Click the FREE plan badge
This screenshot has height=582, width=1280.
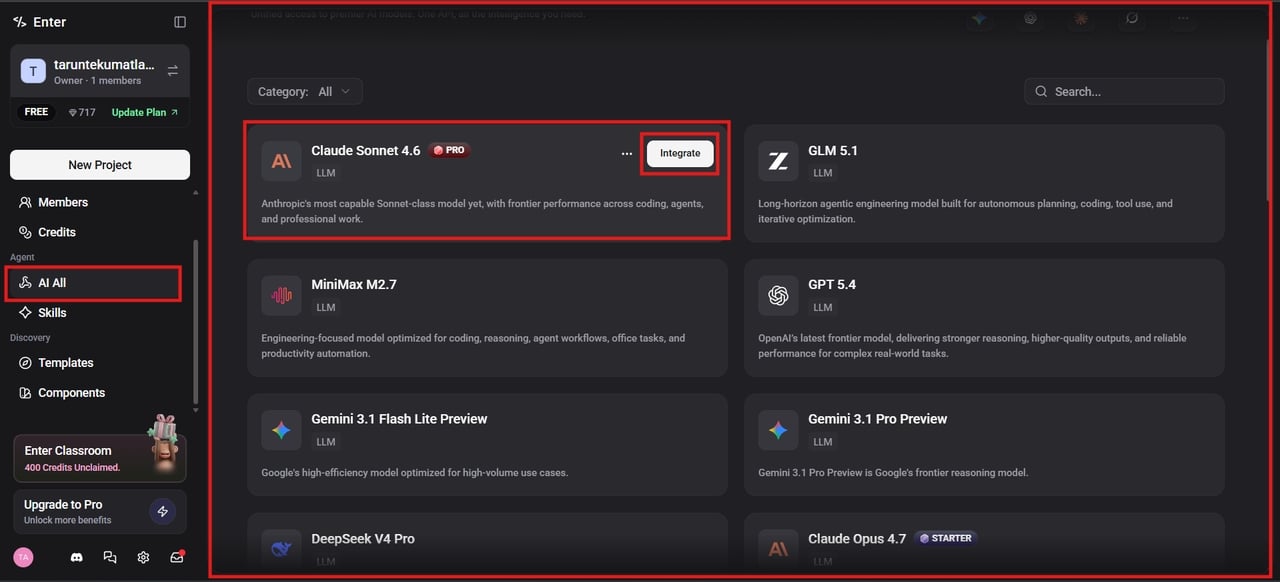click(36, 112)
